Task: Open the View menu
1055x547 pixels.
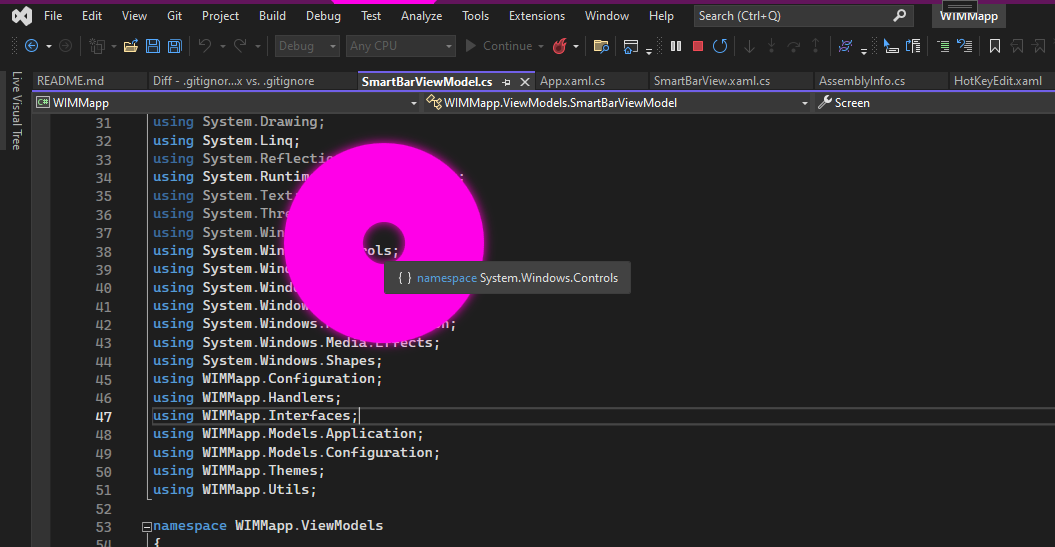Action: (134, 15)
